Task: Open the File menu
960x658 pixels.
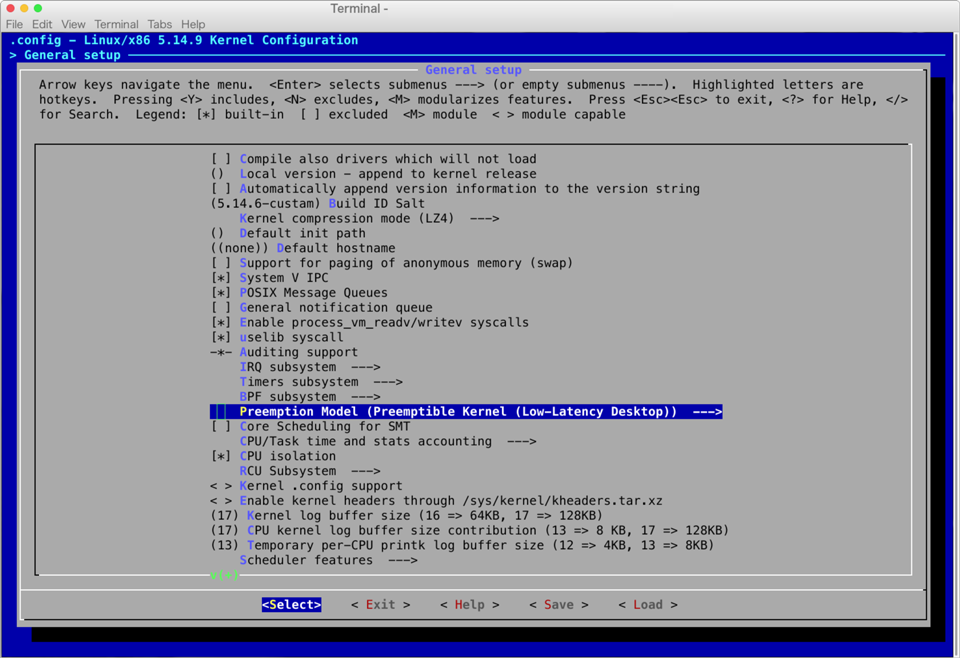Action: coord(14,24)
